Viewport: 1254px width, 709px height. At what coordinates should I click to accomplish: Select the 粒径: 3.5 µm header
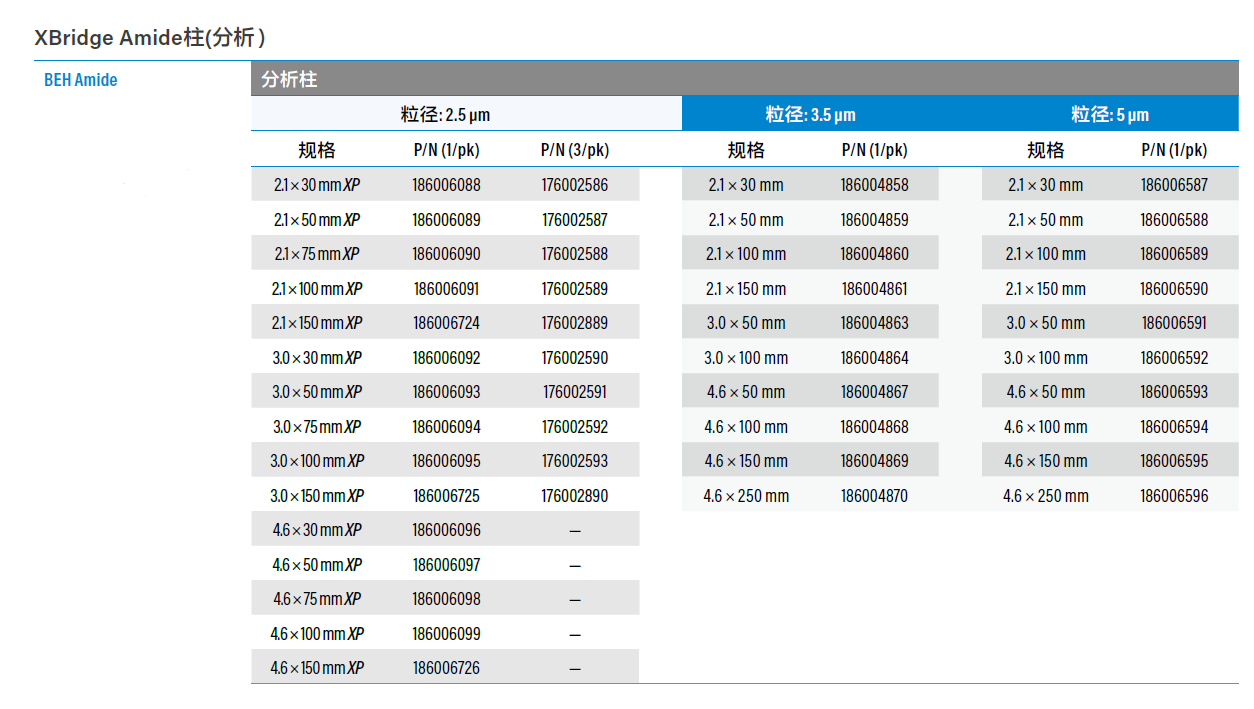[x=811, y=114]
